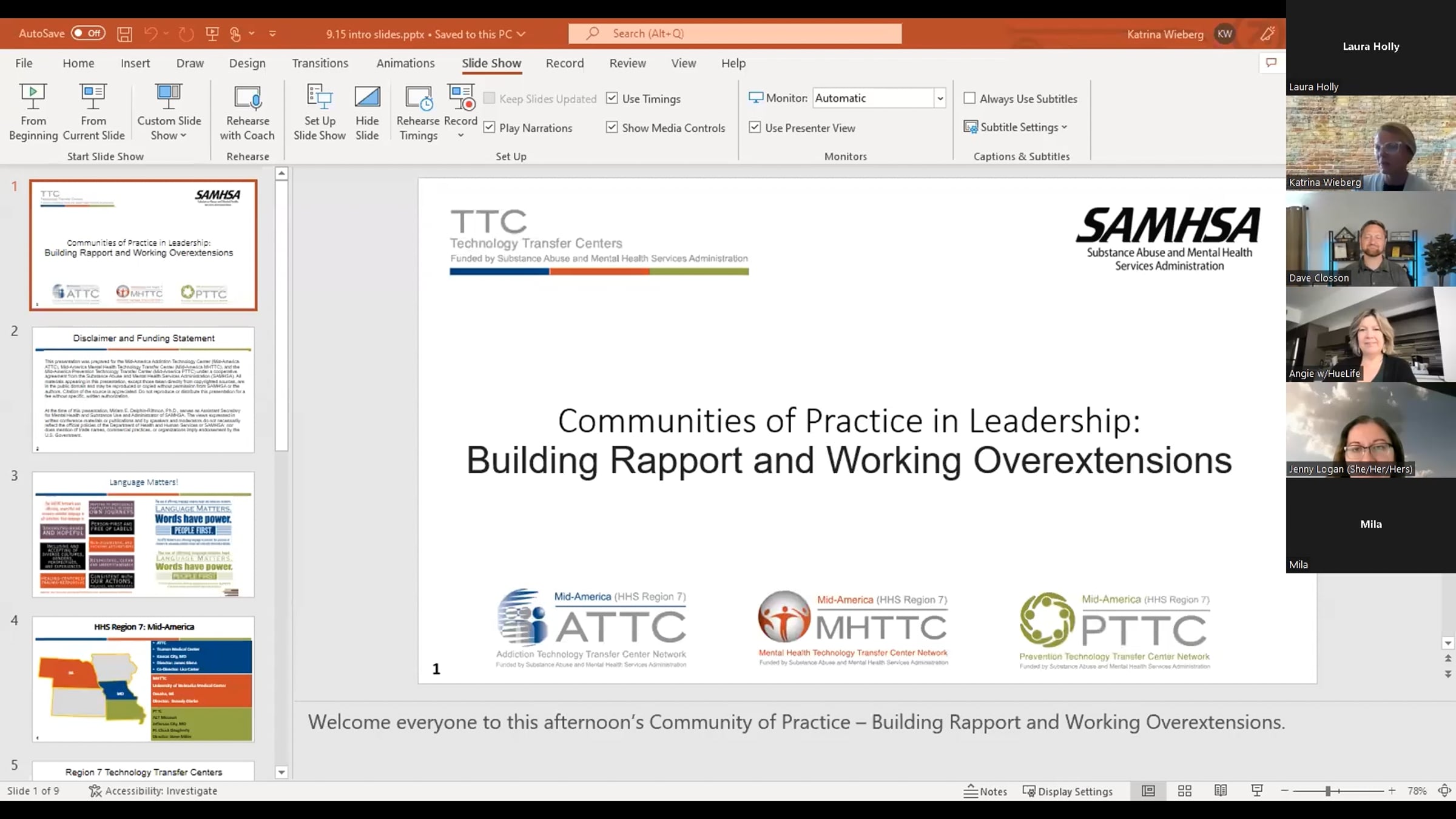Viewport: 1456px width, 819px height.
Task: Toggle the Notes button in status bar
Action: (x=985, y=791)
